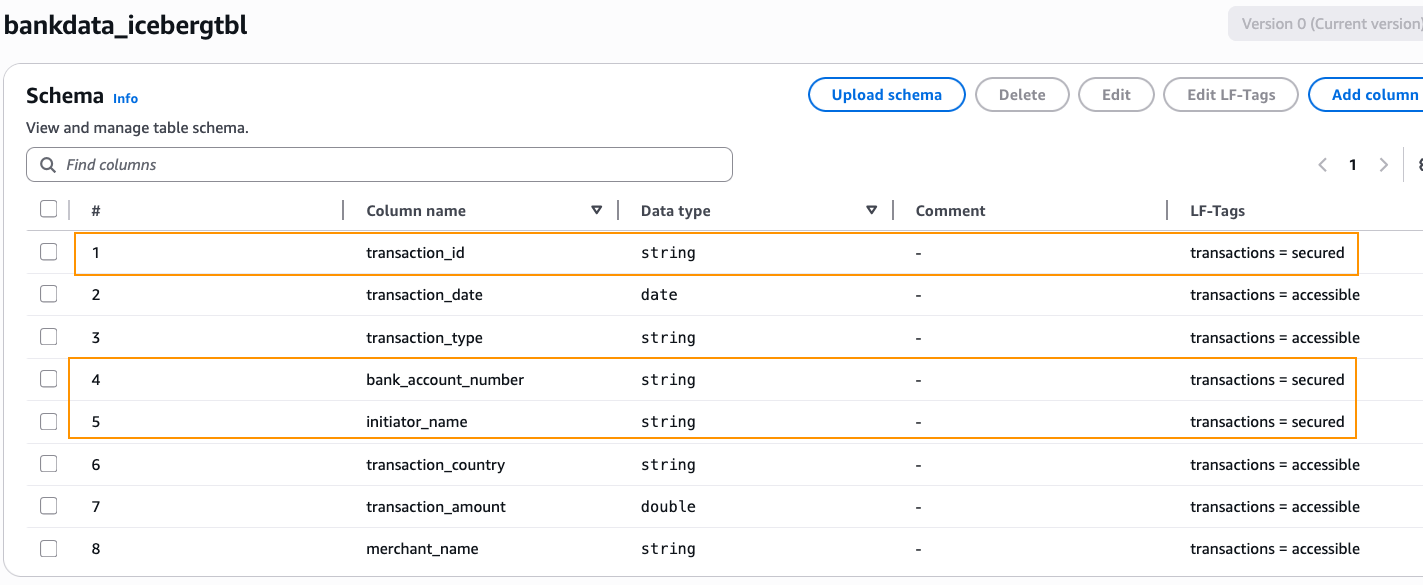This screenshot has height=585, width=1423.
Task: Click the Delete button
Action: pyautogui.click(x=1022, y=95)
